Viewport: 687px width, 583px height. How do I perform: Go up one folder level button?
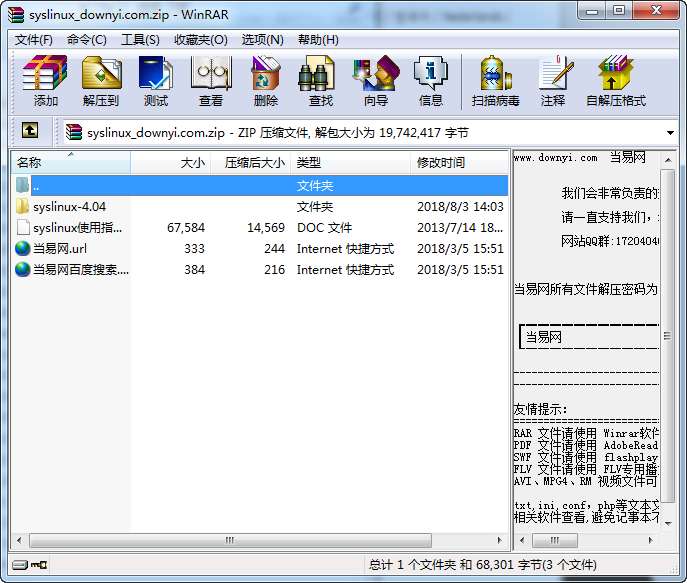[30, 131]
